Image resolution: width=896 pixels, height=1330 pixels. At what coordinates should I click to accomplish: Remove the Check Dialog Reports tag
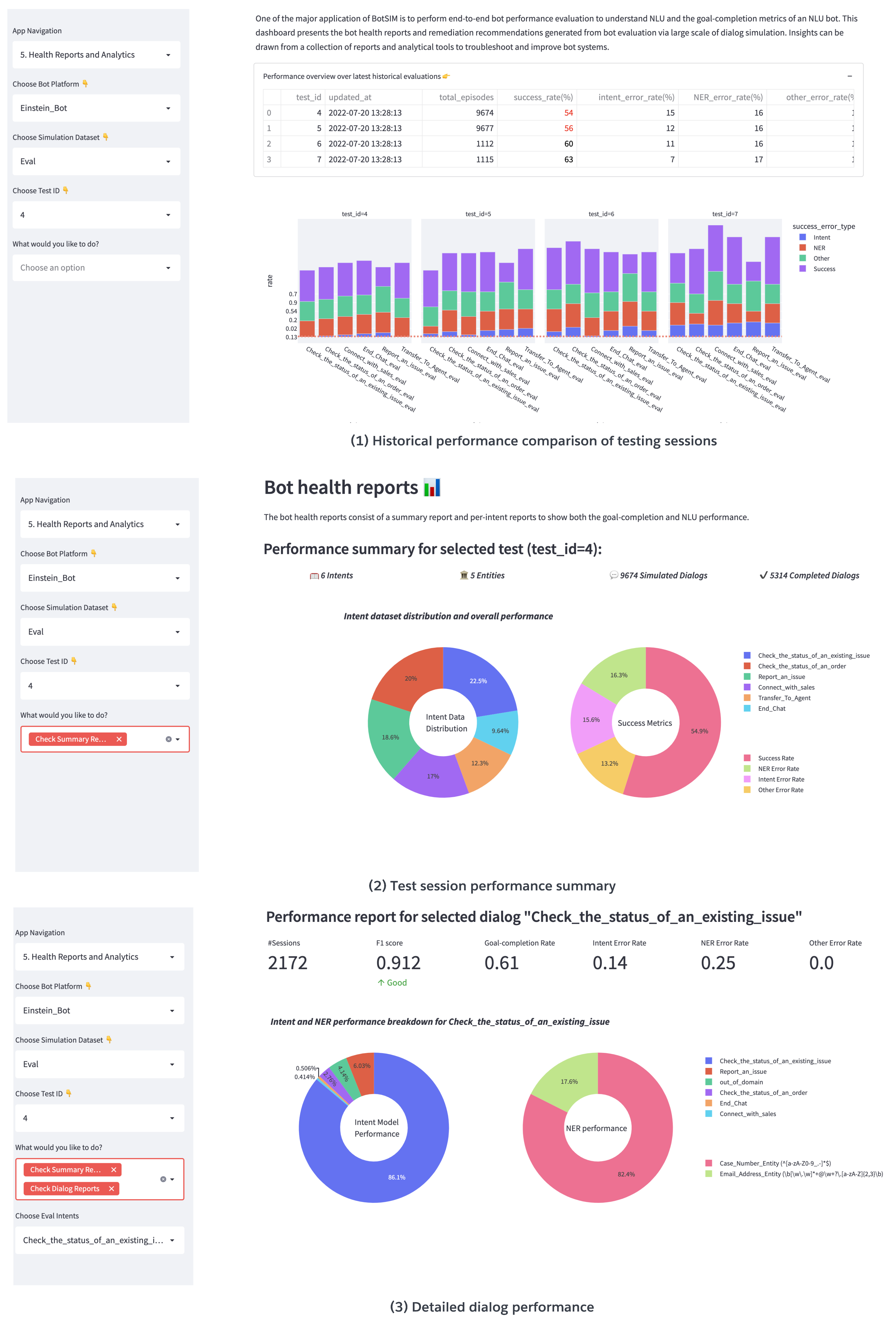[111, 1189]
